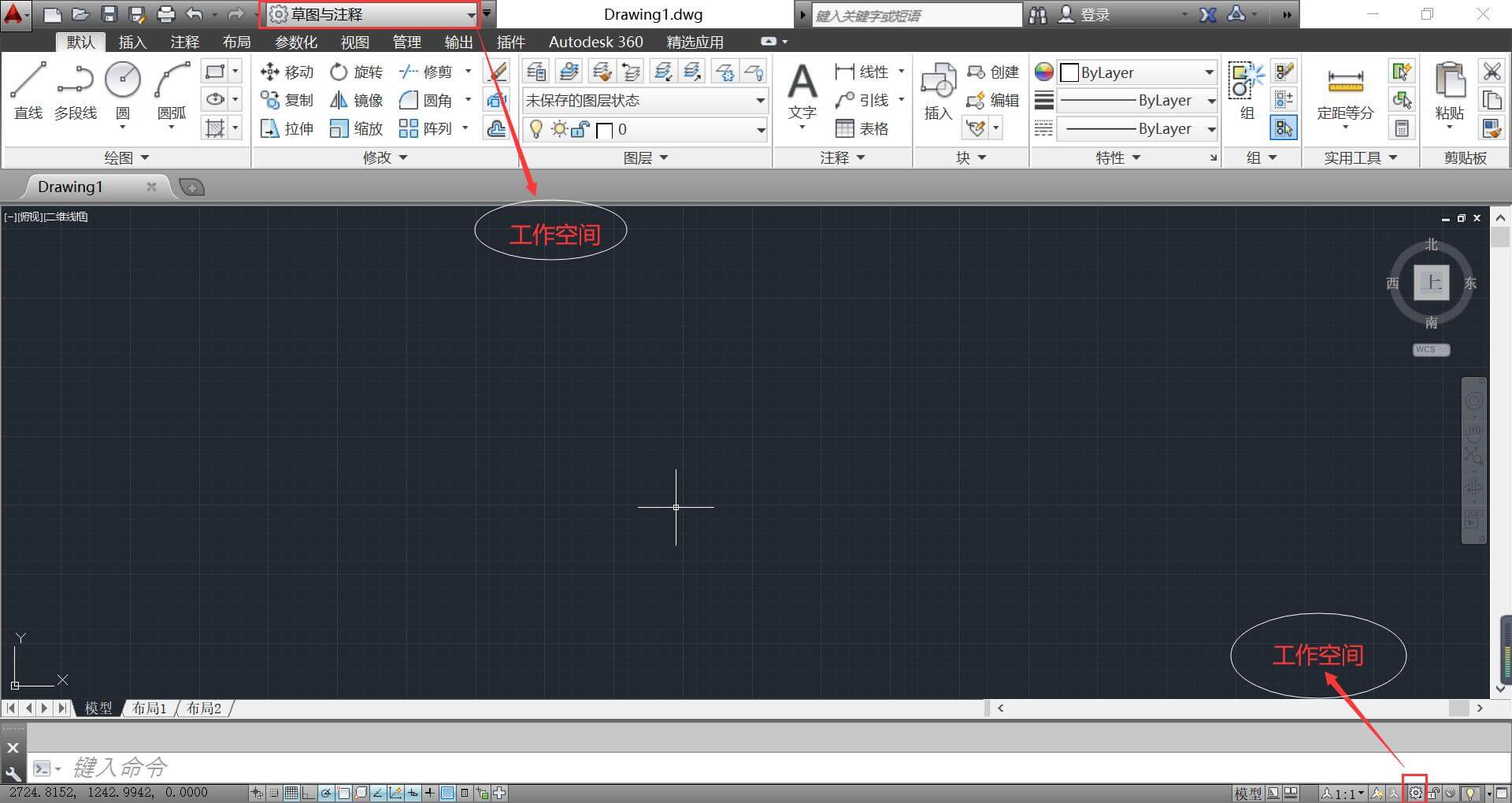Open the annotation scale 1:1 dropdown

pyautogui.click(x=1343, y=794)
